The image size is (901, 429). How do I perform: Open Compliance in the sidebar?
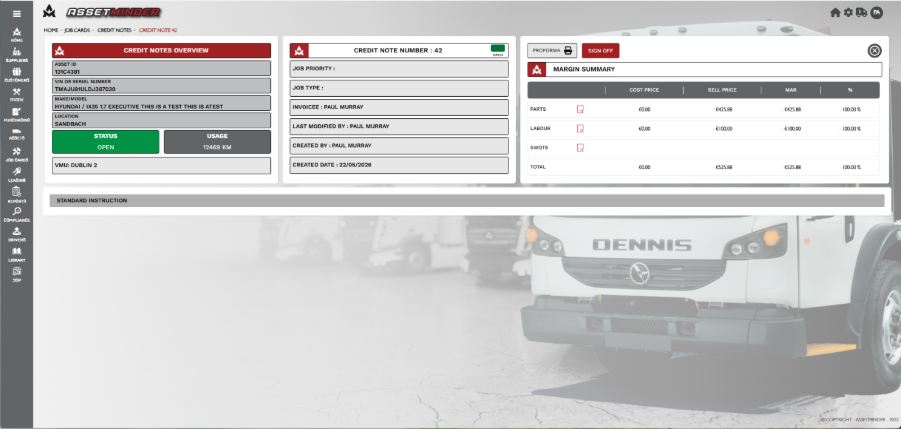coord(17,215)
